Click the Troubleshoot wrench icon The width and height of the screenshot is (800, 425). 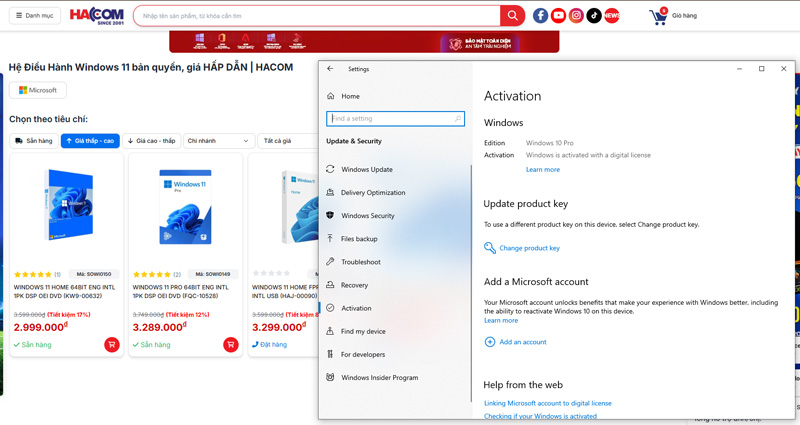pyautogui.click(x=330, y=261)
